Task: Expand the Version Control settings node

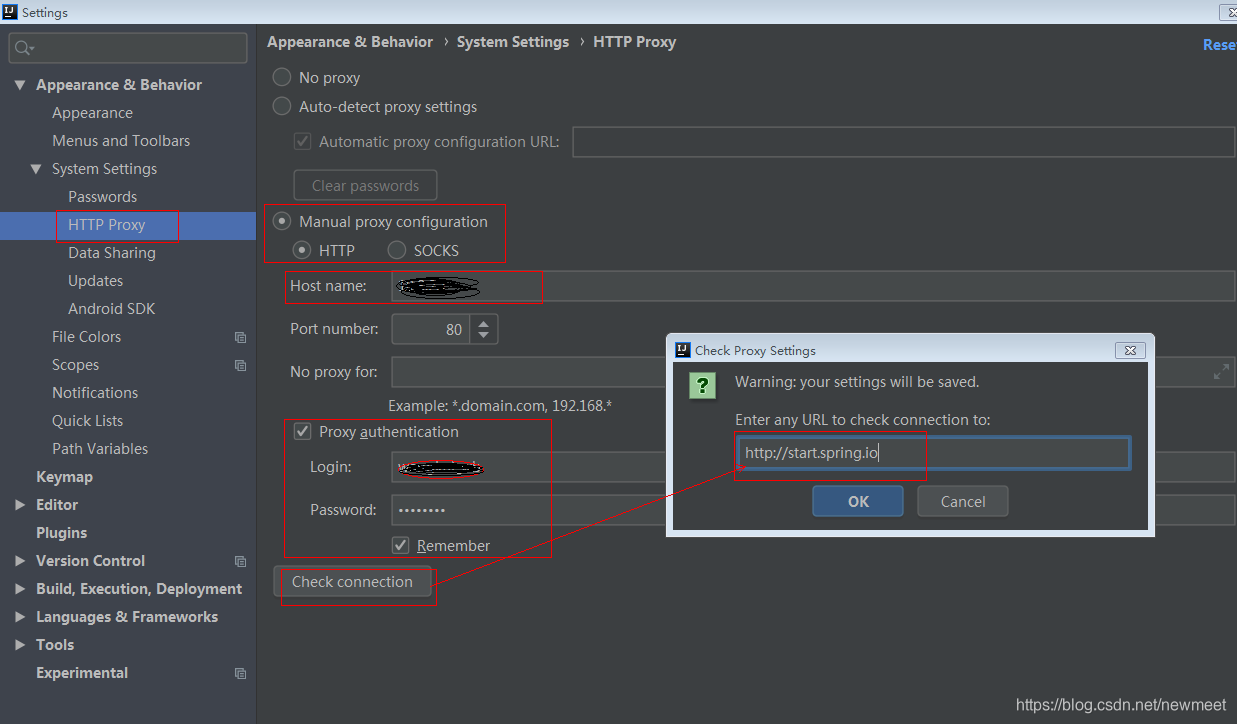Action: coord(20,561)
